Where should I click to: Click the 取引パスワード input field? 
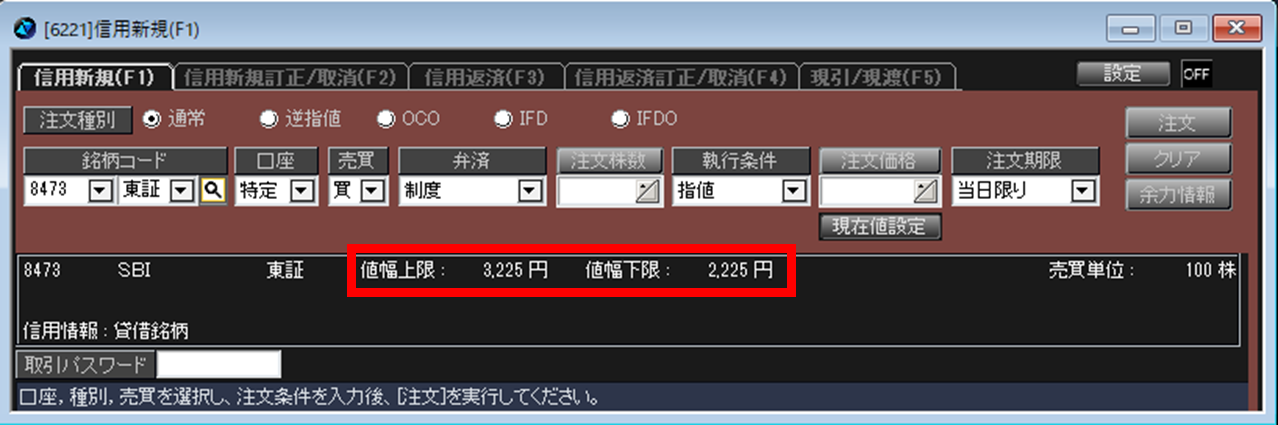(x=219, y=364)
